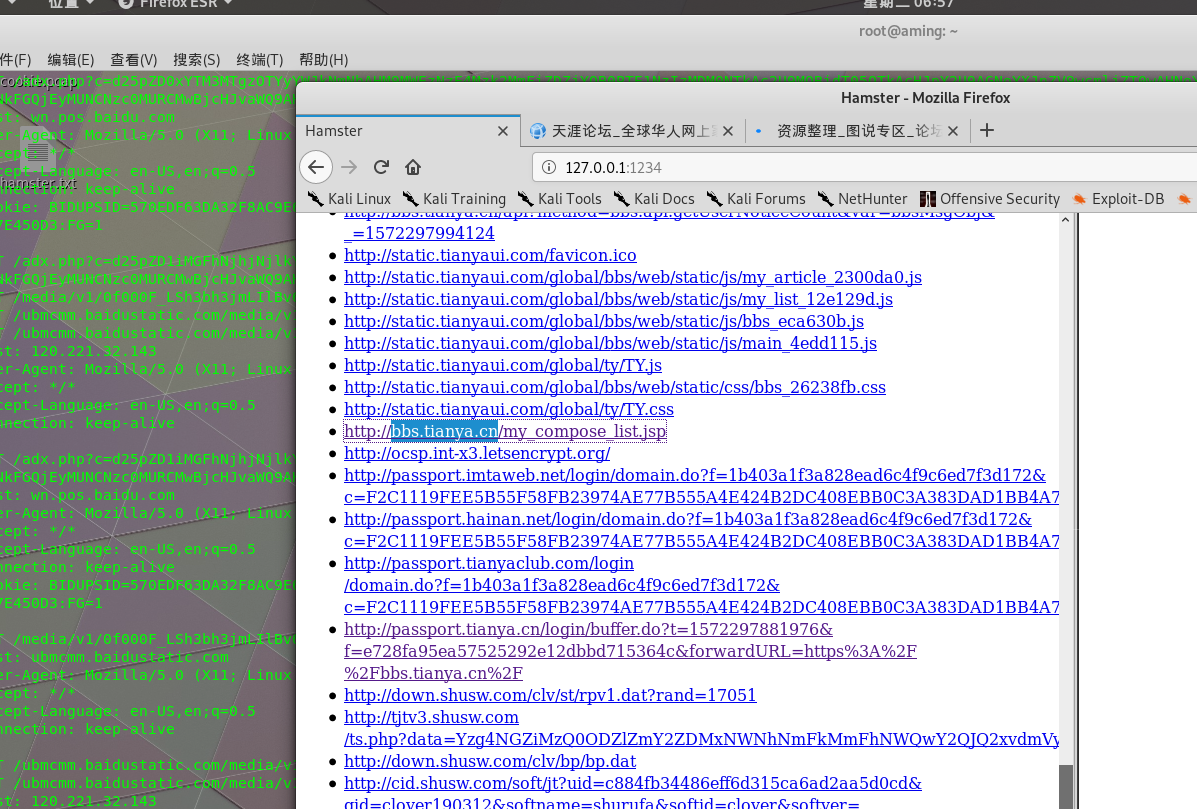
Task: Switch to the 资源整理_图说专区 tab
Action: click(857, 131)
